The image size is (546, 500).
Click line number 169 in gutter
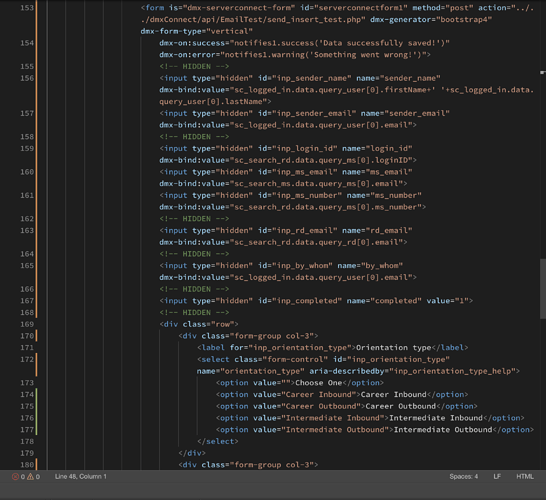click(27, 325)
